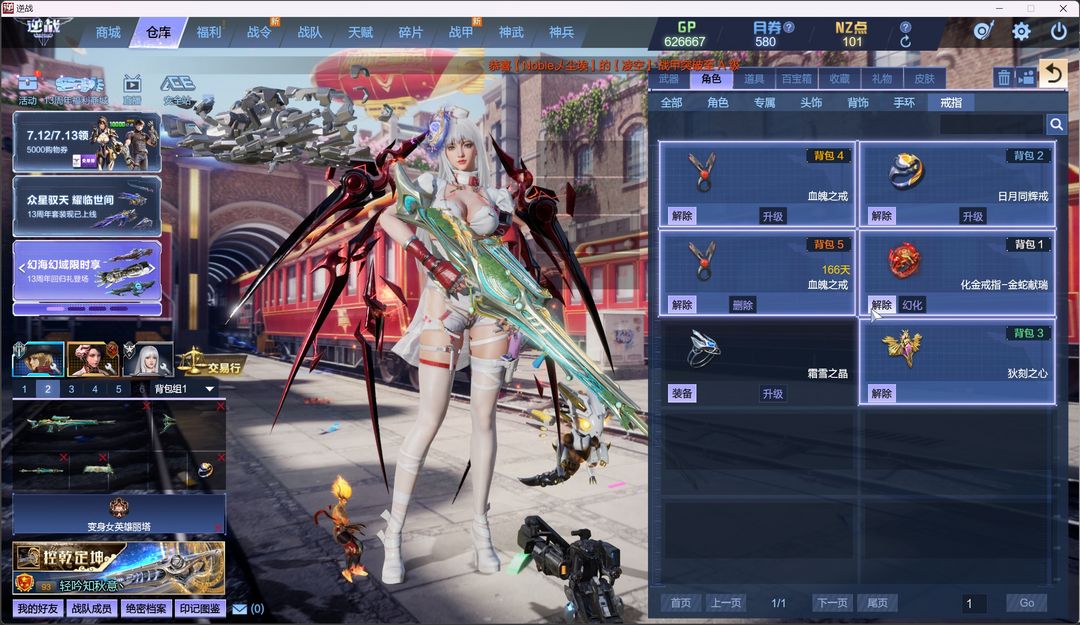Viewport: 1080px width, 625px height.
Task: Click the Go page jump button
Action: click(x=1026, y=603)
